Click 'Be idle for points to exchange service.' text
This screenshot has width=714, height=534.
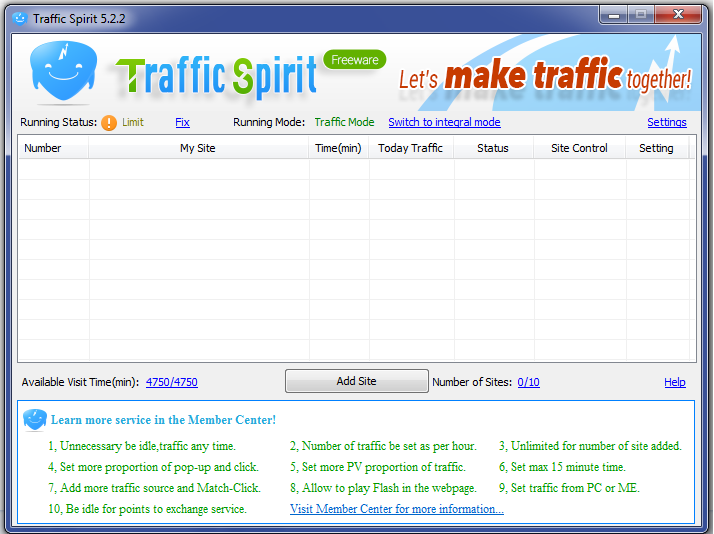pos(156,509)
